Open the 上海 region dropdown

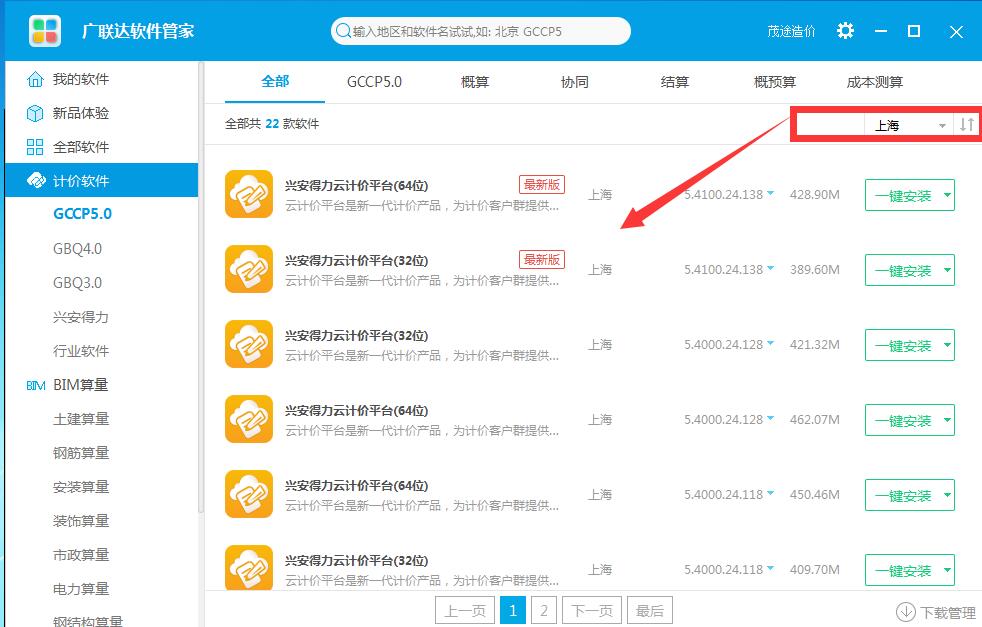[x=909, y=125]
